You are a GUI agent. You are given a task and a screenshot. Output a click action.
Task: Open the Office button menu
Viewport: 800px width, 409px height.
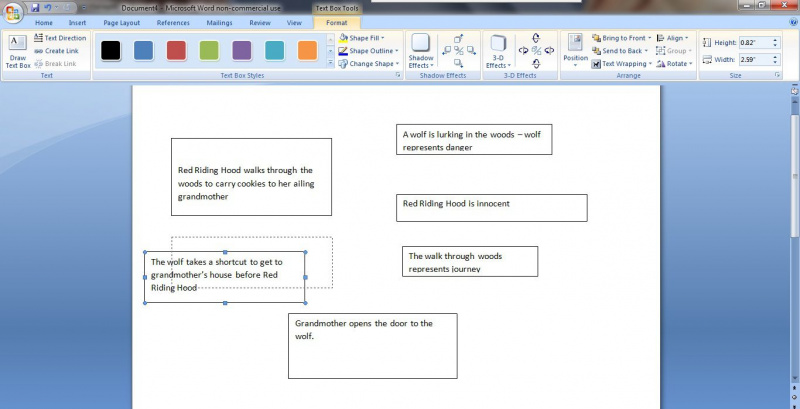click(x=12, y=12)
